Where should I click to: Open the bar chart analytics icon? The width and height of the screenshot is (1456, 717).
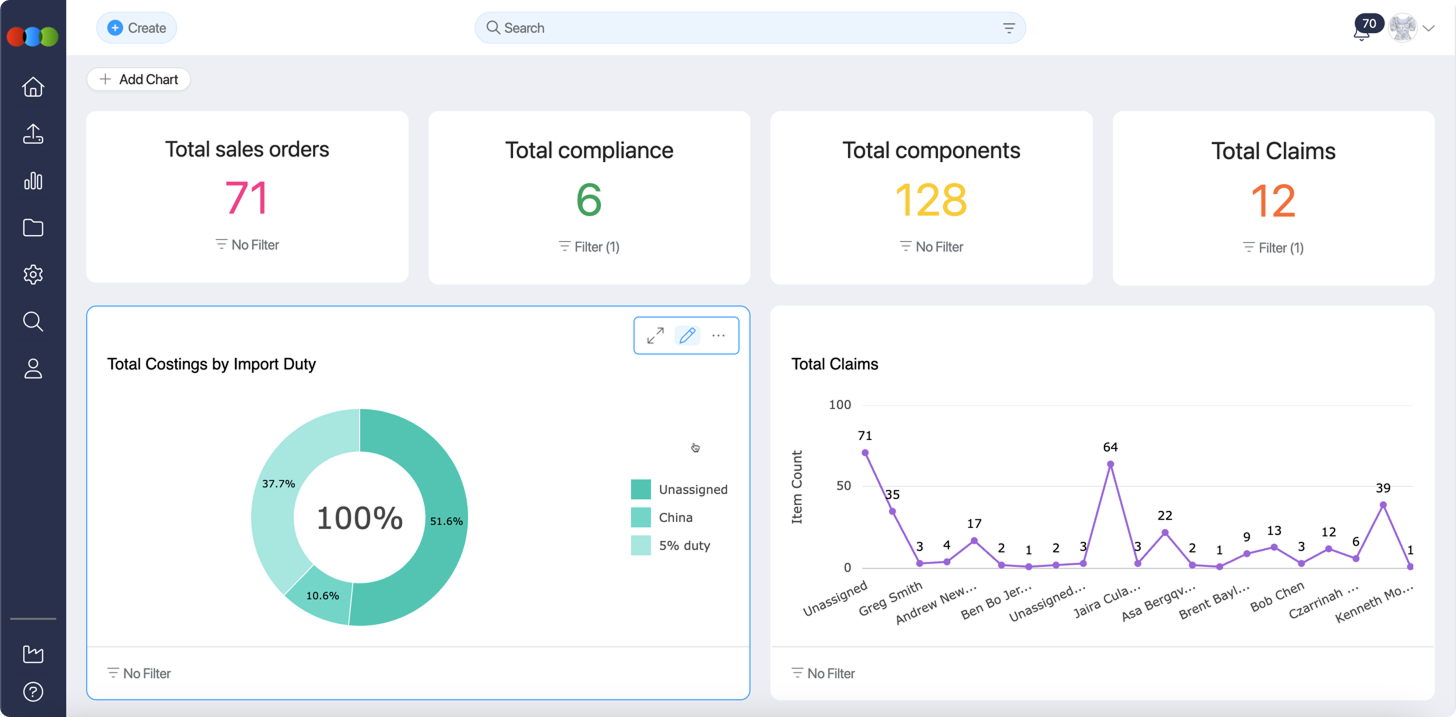(33, 181)
